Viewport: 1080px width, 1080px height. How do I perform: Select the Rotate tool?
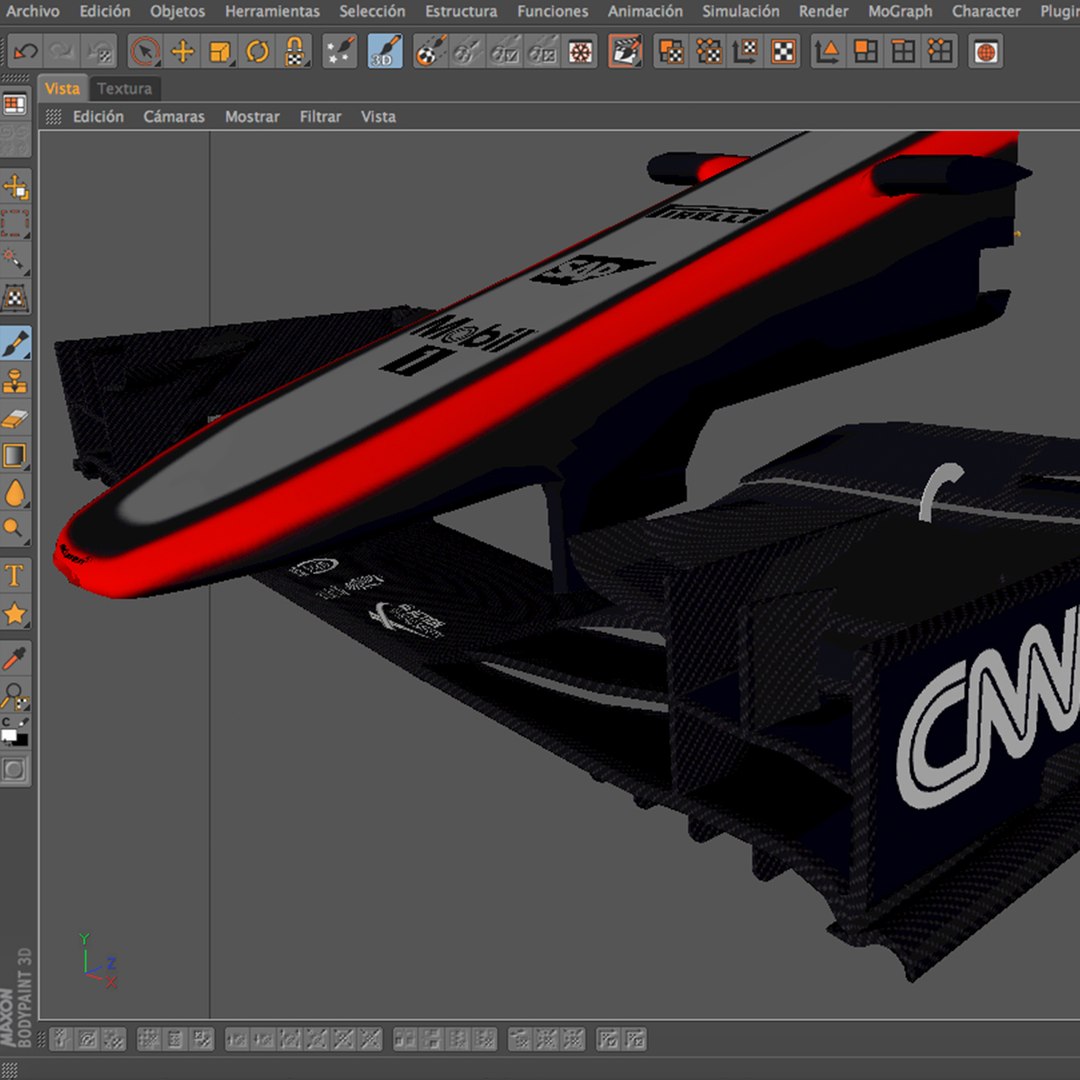point(257,52)
